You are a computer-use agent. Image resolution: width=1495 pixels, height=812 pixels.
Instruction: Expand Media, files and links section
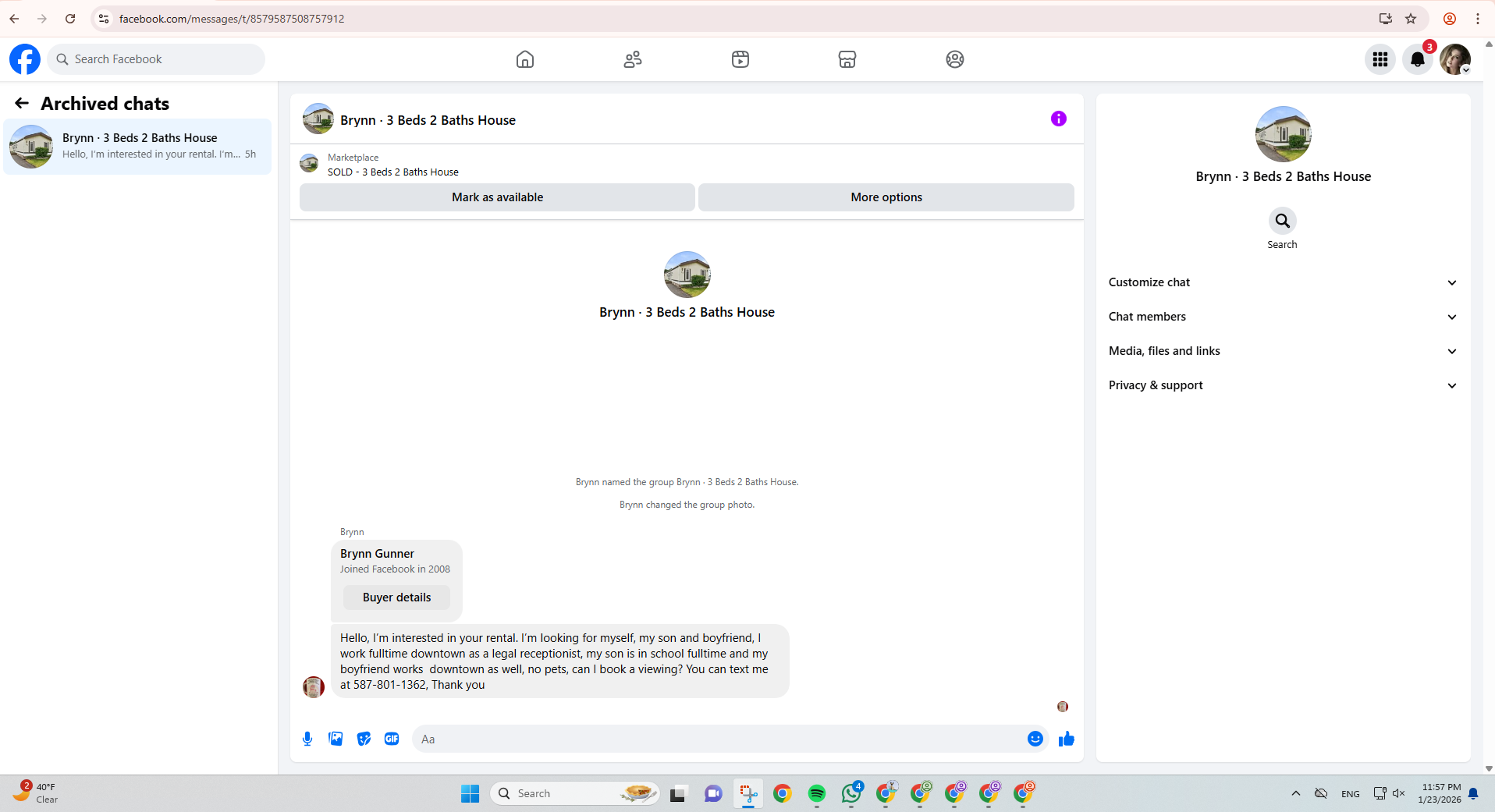(x=1283, y=351)
